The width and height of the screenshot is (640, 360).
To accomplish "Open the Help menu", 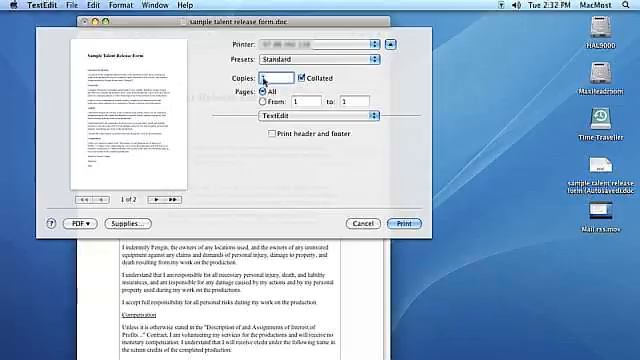I will click(x=185, y=5).
